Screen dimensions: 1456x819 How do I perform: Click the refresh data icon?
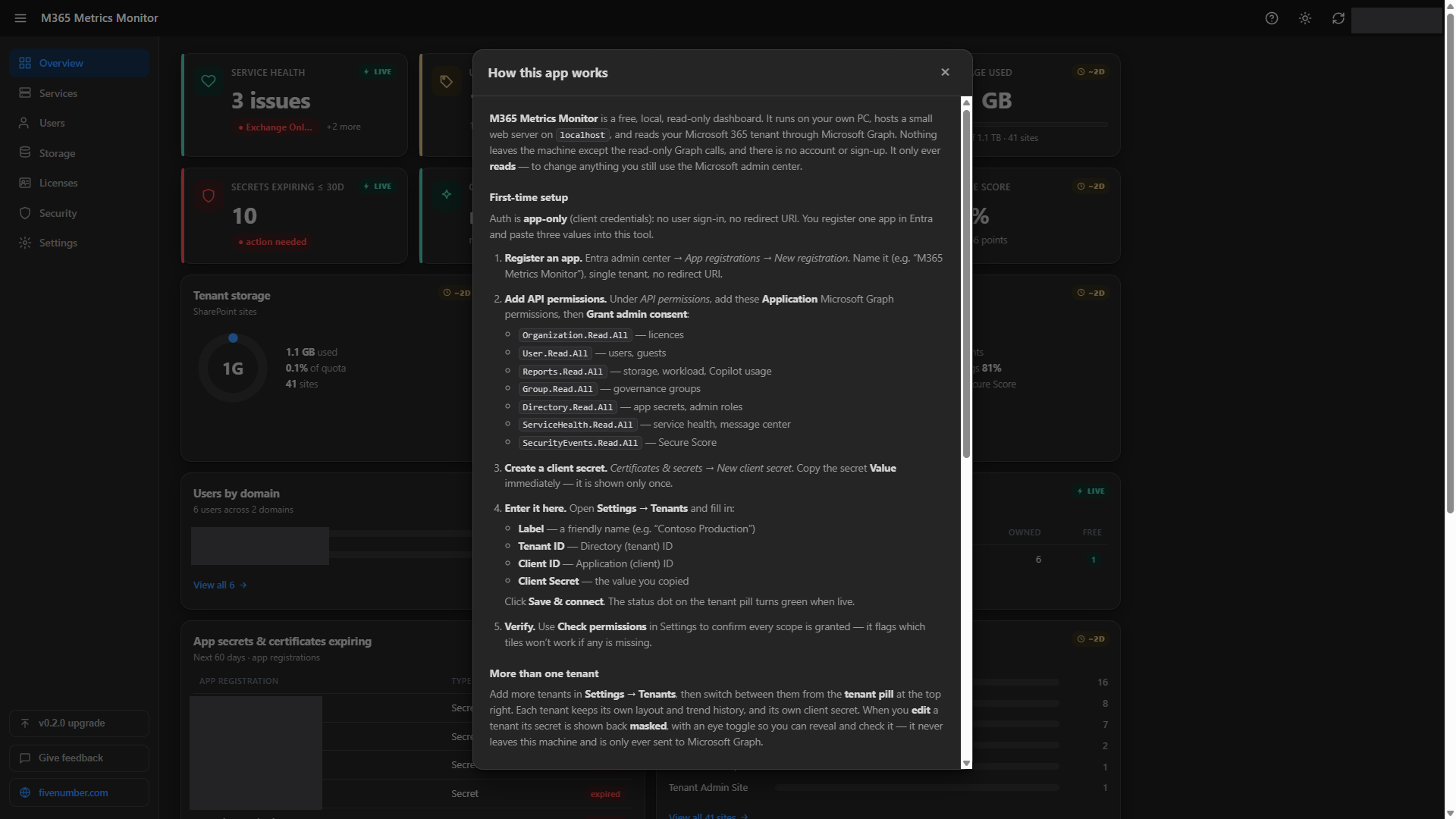pos(1338,18)
